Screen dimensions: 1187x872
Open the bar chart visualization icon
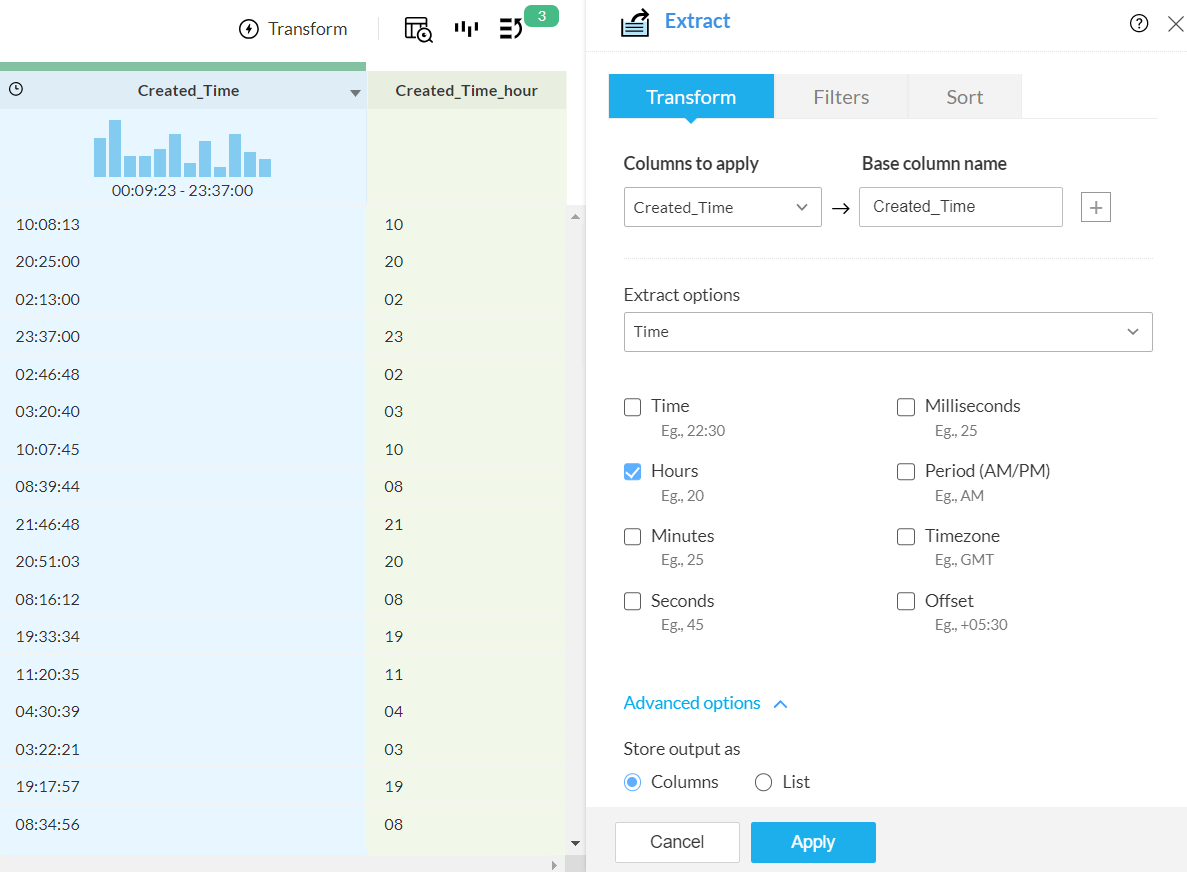point(466,29)
